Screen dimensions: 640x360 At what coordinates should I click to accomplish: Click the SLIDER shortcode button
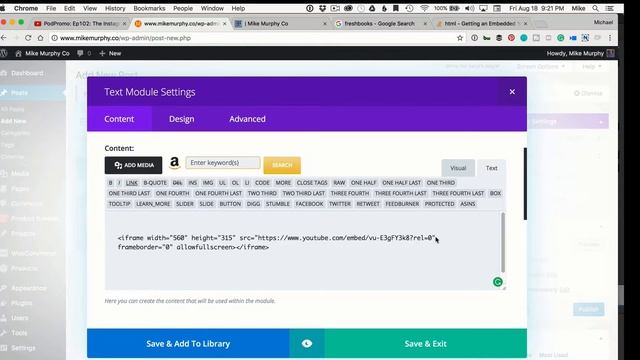click(x=185, y=204)
